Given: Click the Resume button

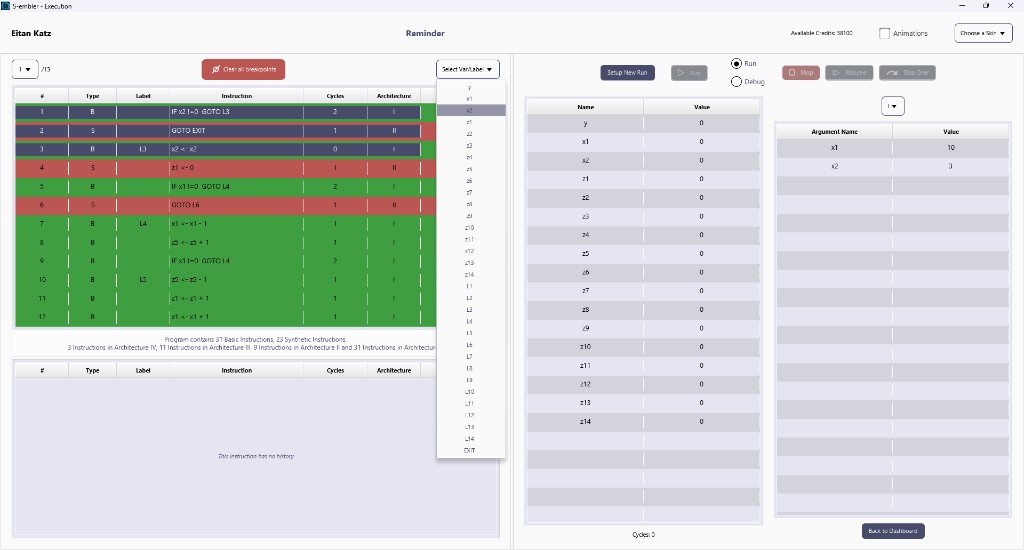Looking at the screenshot, I should pos(849,73).
